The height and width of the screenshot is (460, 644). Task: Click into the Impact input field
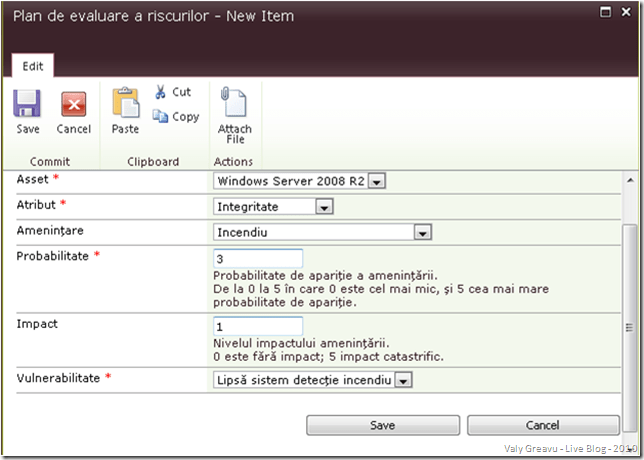click(258, 327)
